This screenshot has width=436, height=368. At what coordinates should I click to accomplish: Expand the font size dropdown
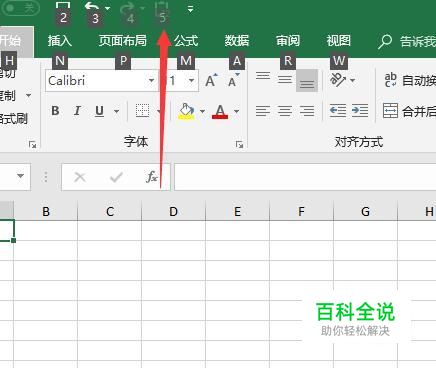pyautogui.click(x=191, y=80)
